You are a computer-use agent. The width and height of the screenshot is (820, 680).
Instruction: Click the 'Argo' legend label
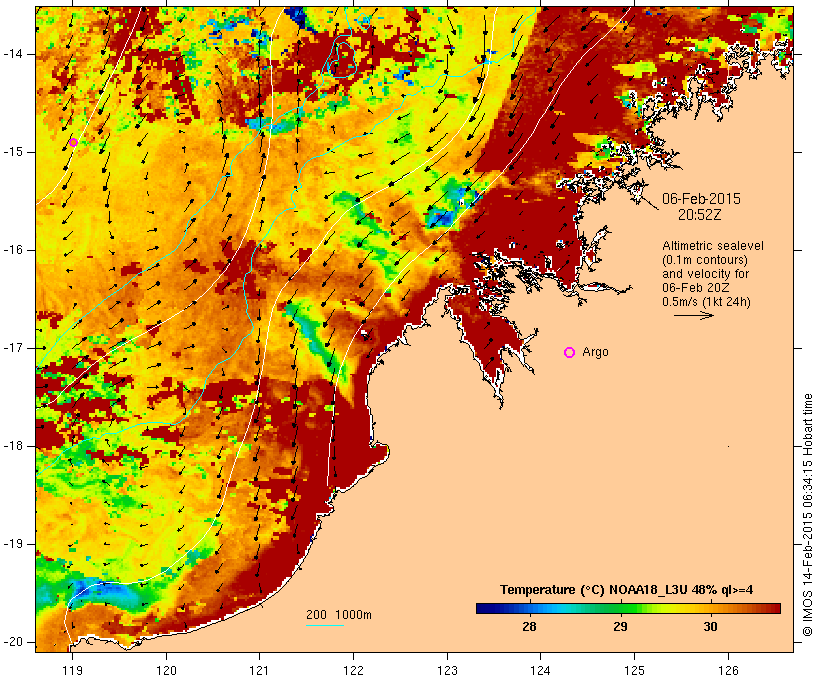click(595, 352)
